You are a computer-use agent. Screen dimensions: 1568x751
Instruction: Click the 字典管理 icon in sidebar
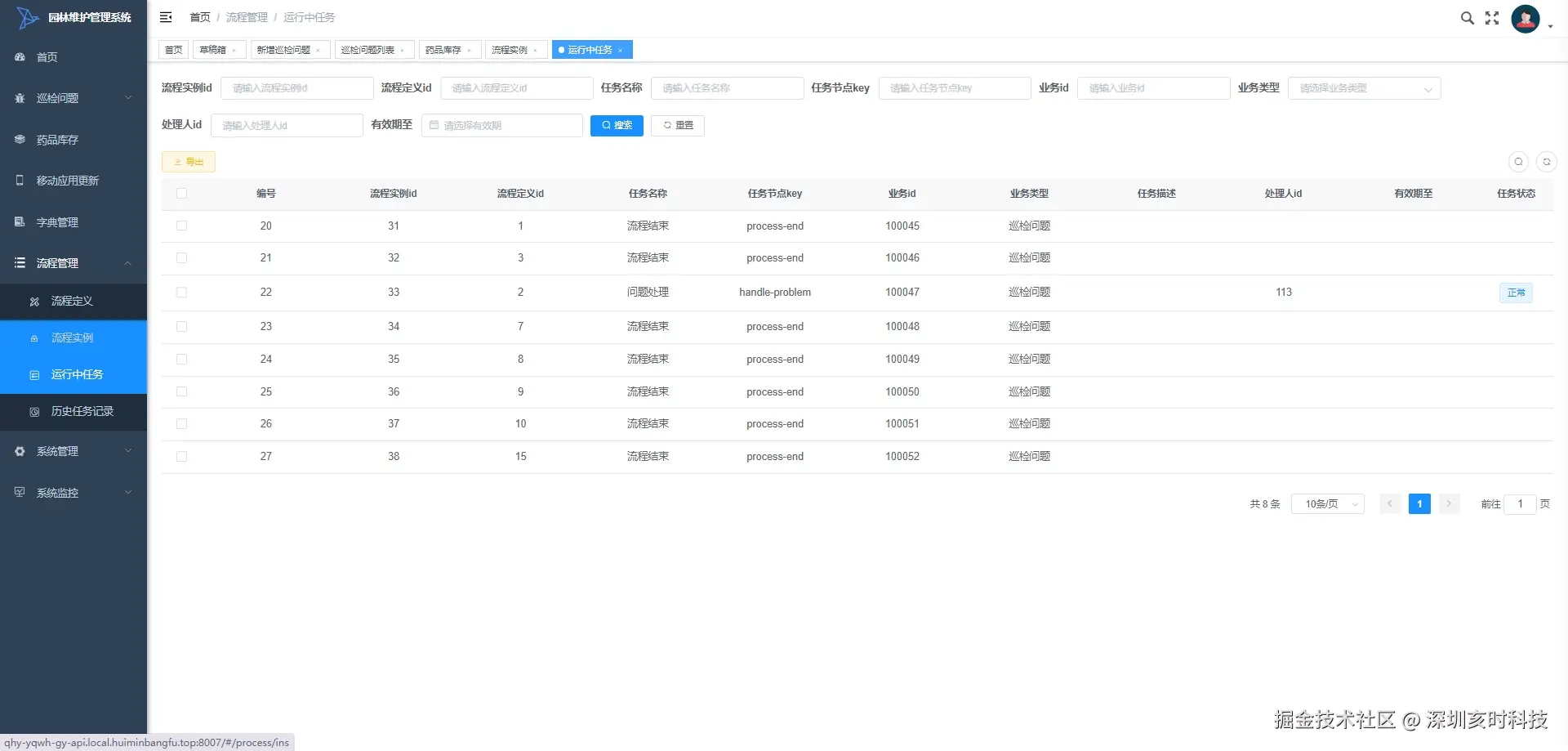coord(20,222)
